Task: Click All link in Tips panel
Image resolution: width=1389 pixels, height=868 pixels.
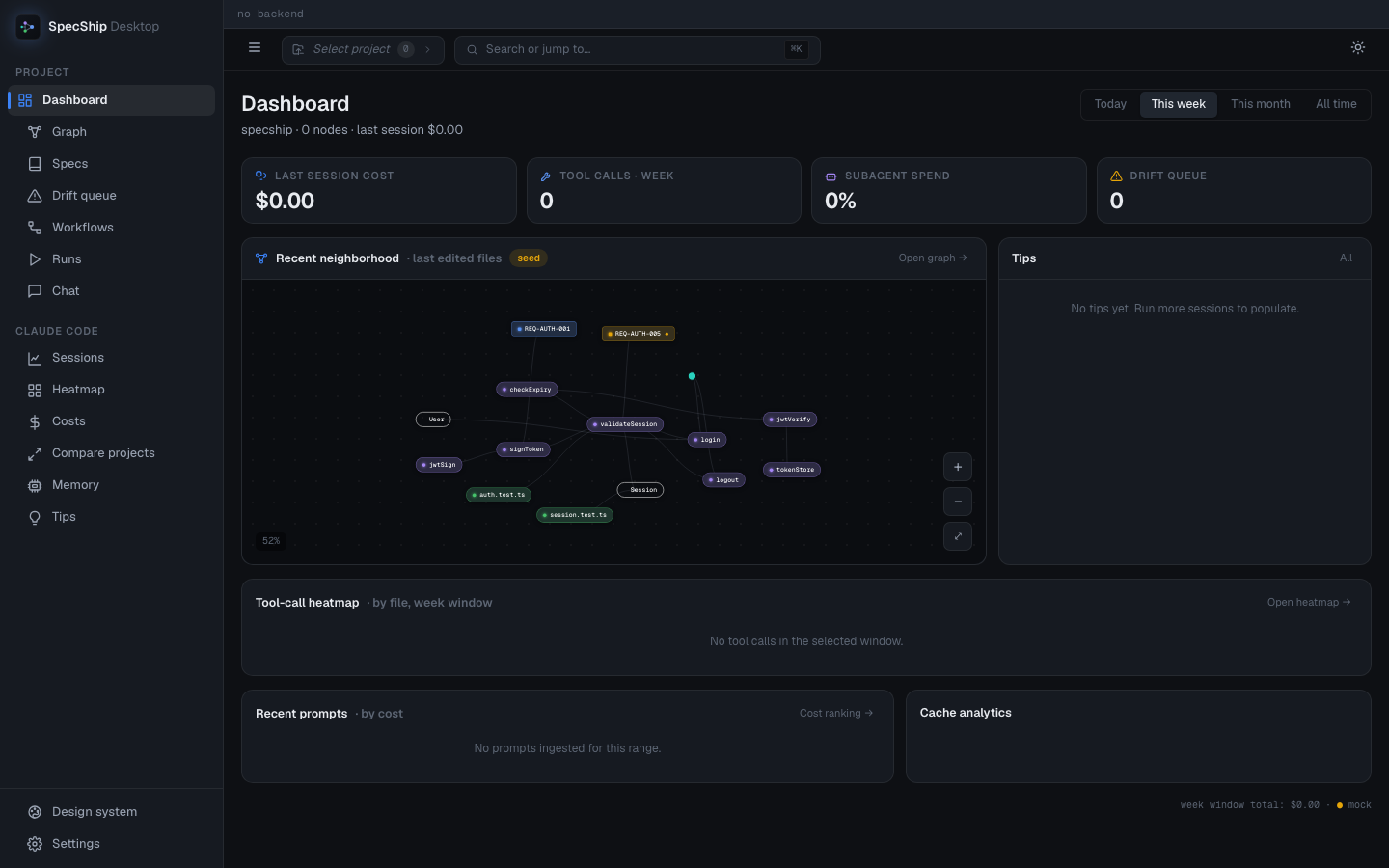Action: tap(1346, 258)
